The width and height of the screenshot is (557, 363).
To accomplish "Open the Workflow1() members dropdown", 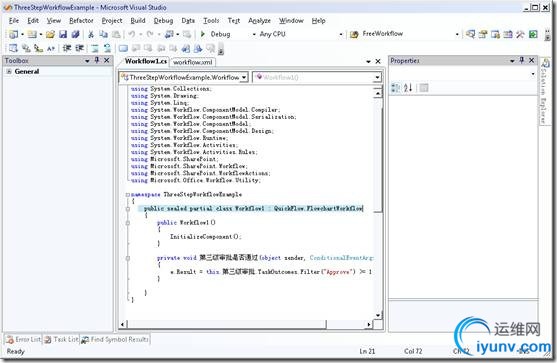I will (x=377, y=77).
